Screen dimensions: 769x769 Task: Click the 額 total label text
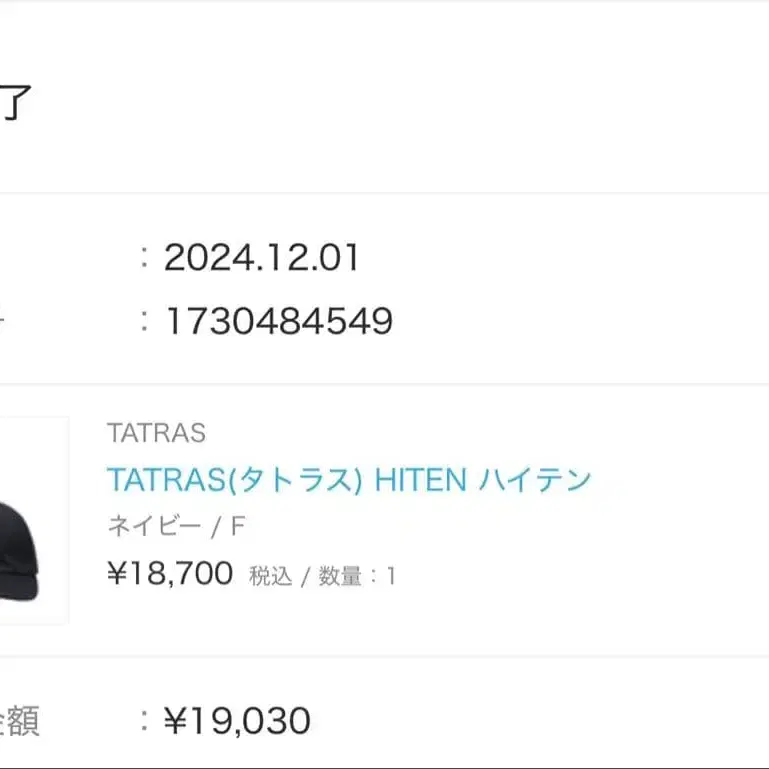click(x=18, y=721)
